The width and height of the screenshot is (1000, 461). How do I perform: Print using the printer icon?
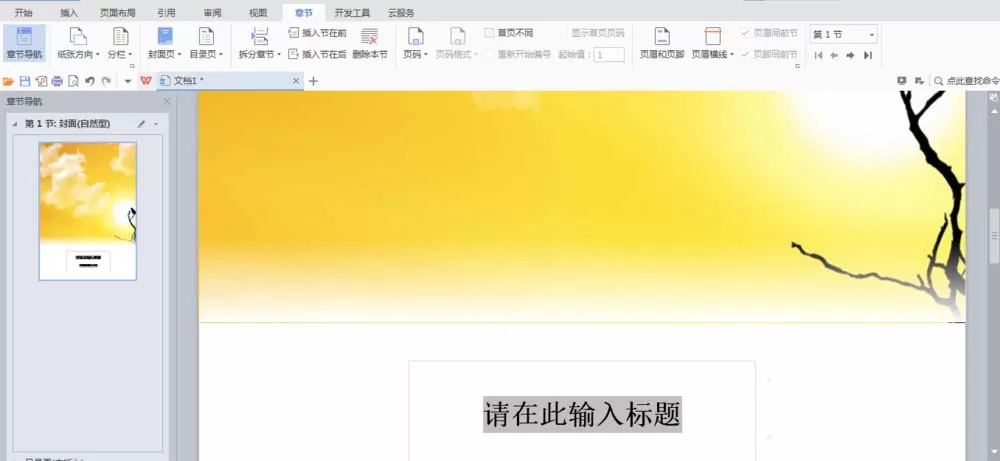click(57, 81)
